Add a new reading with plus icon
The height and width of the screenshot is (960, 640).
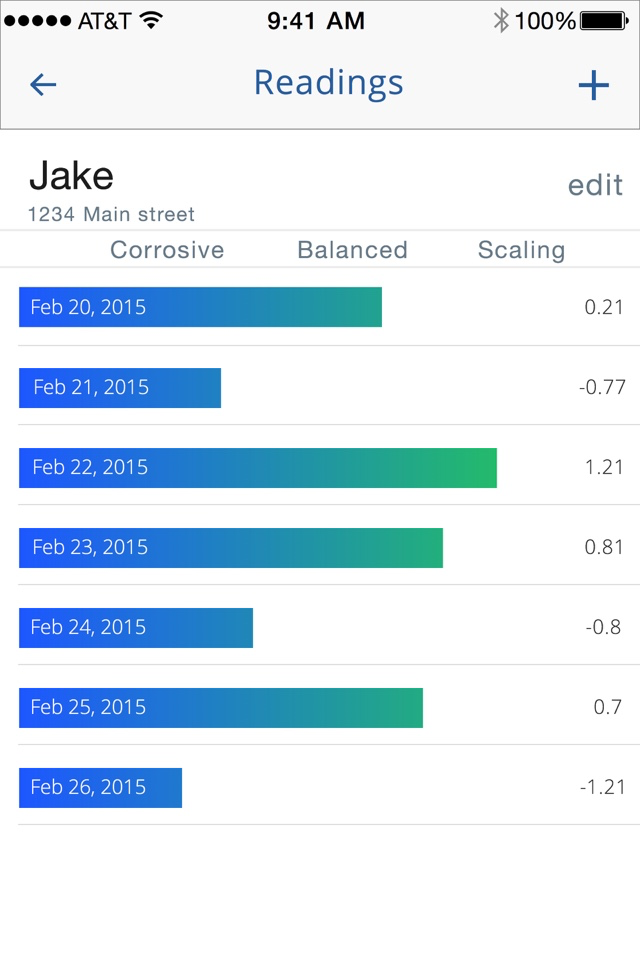pos(593,84)
